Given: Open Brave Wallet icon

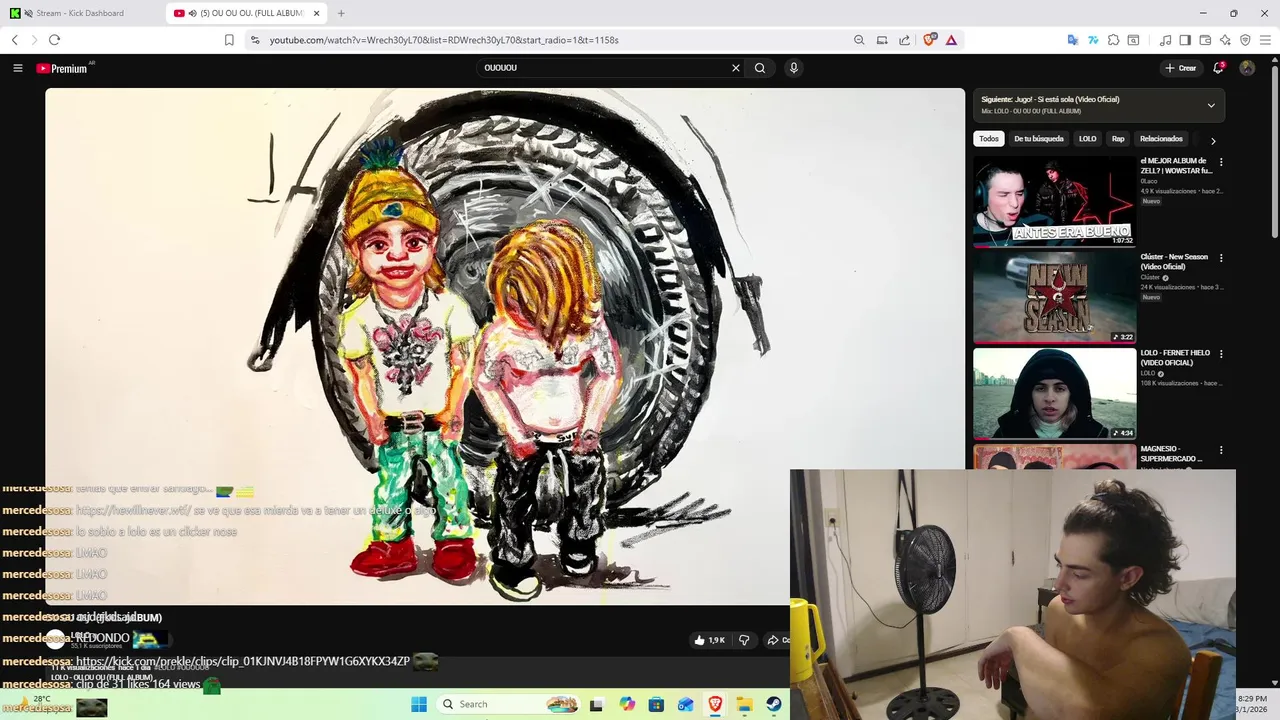Looking at the screenshot, I should (1205, 40).
